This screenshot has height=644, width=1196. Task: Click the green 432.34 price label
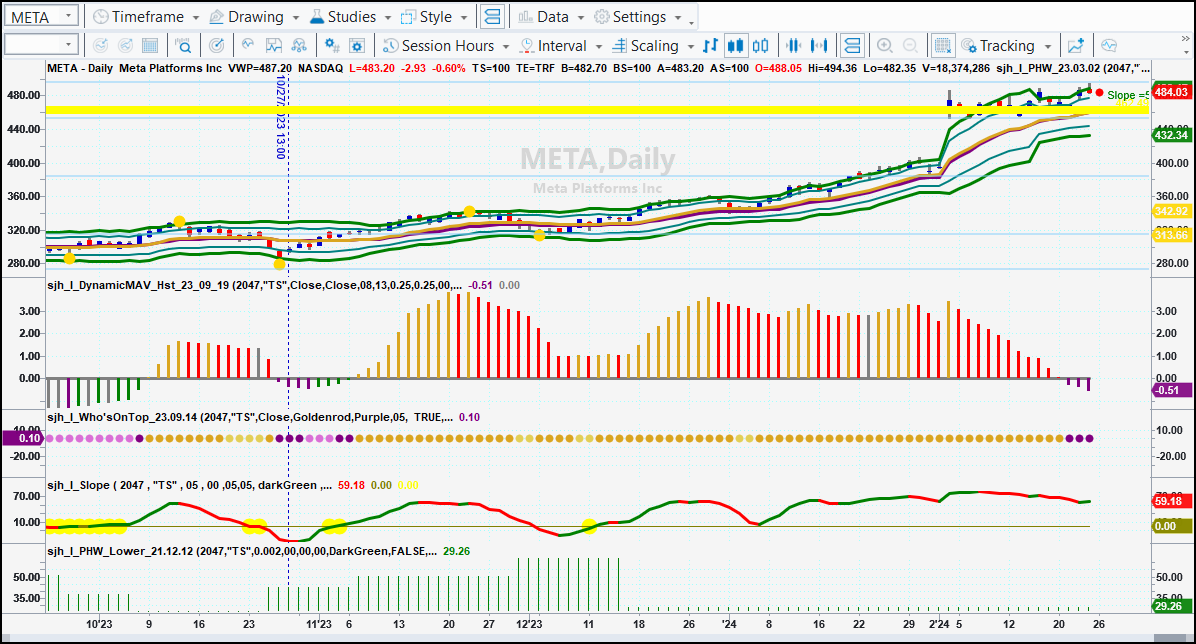(x=1171, y=135)
